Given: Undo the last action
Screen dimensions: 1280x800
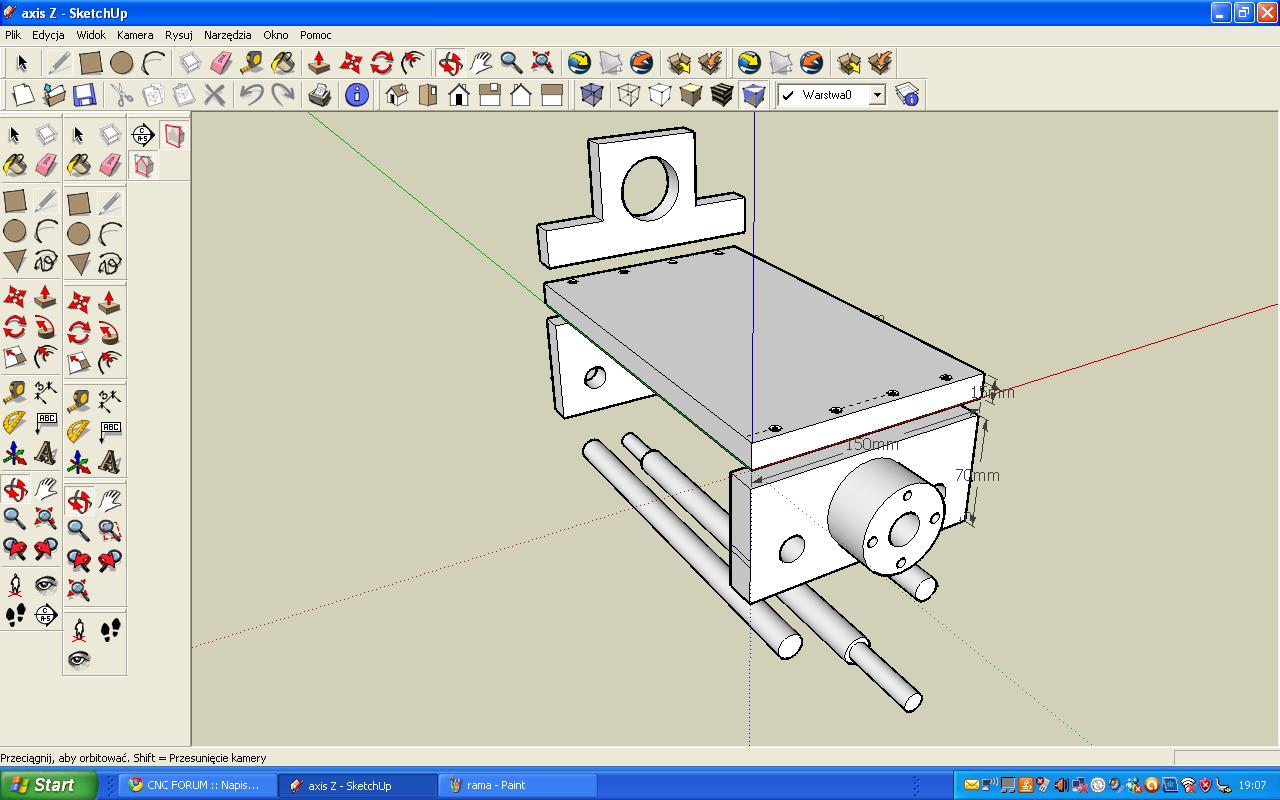Looking at the screenshot, I should tap(252, 95).
